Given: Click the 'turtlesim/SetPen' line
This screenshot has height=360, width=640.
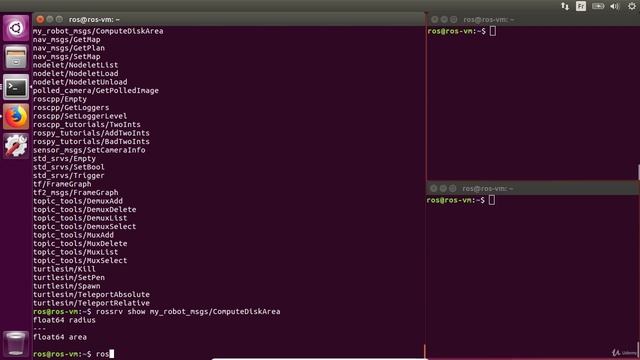Looking at the screenshot, I should pos(69,278).
